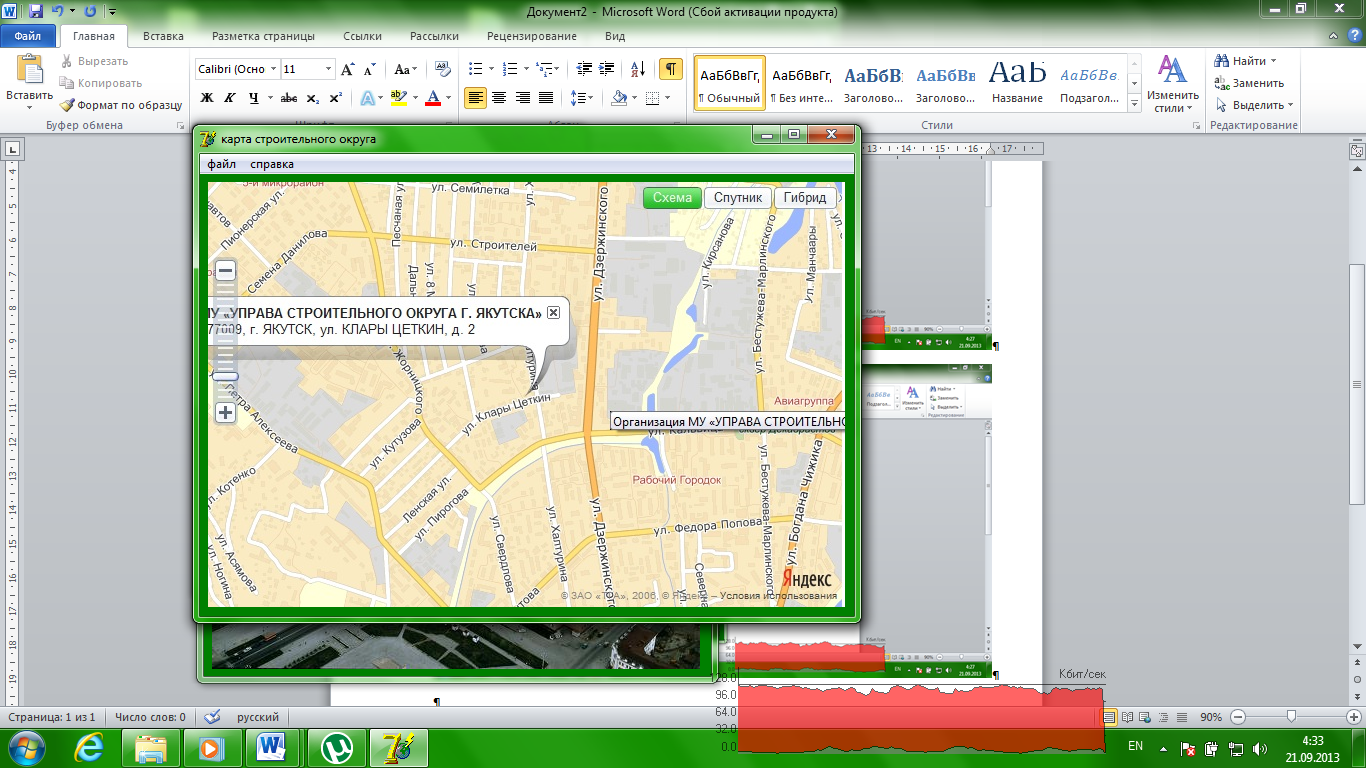This screenshot has height=768, width=1366.
Task: Select the Print Layout view button in the status bar
Action: click(1109, 717)
